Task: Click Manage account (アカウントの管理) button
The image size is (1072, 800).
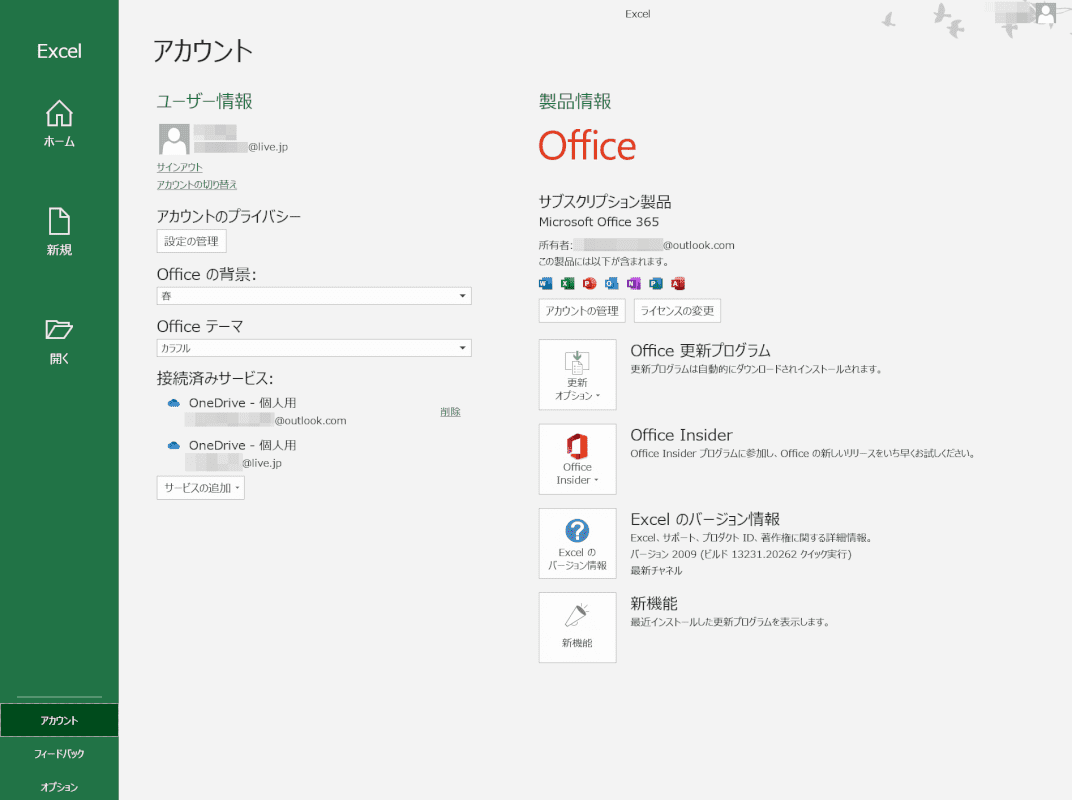Action: click(x=582, y=311)
